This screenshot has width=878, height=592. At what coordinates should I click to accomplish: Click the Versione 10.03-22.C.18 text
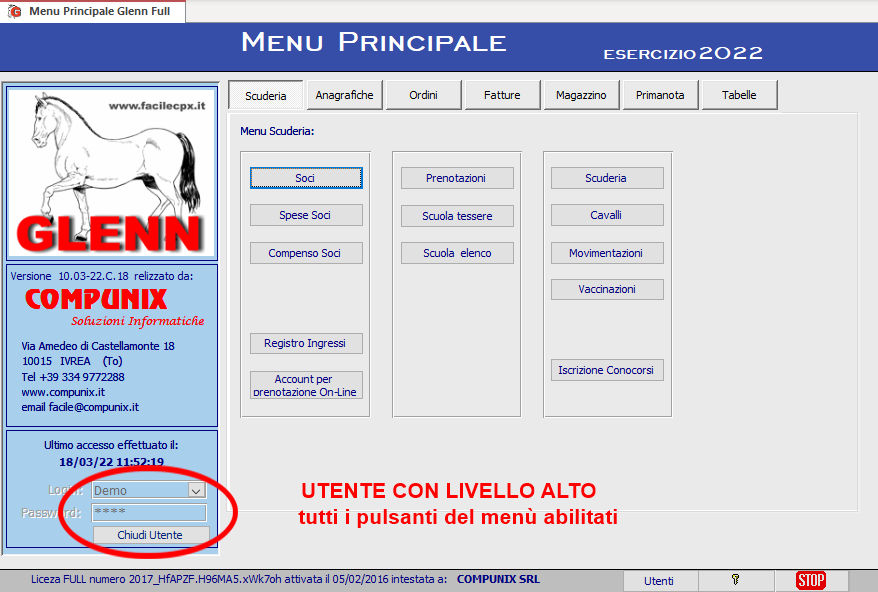click(x=69, y=276)
